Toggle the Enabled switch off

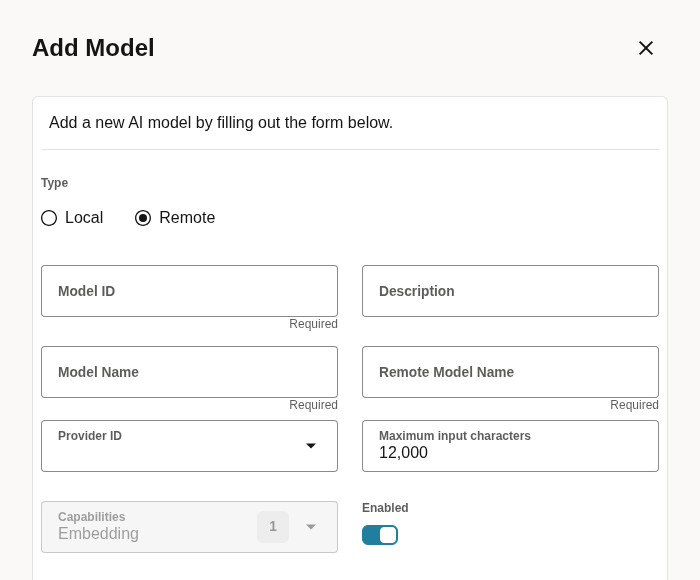pyautogui.click(x=380, y=535)
